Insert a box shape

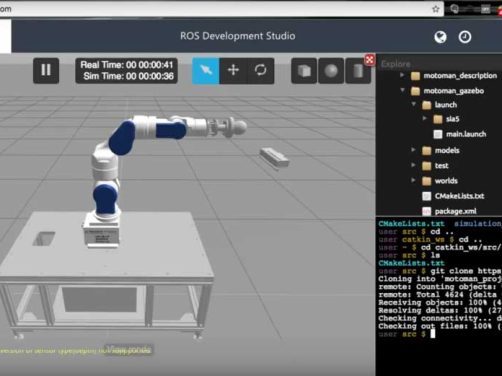click(304, 70)
